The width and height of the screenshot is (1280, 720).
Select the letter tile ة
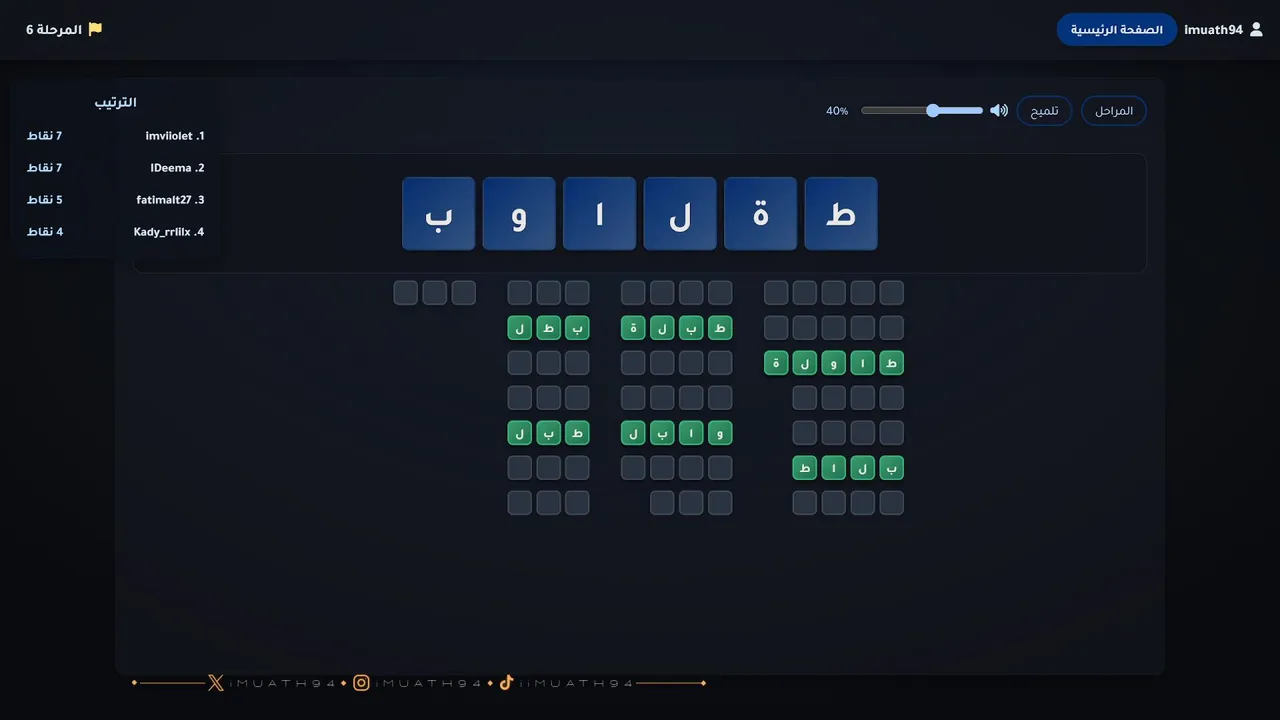pos(760,214)
